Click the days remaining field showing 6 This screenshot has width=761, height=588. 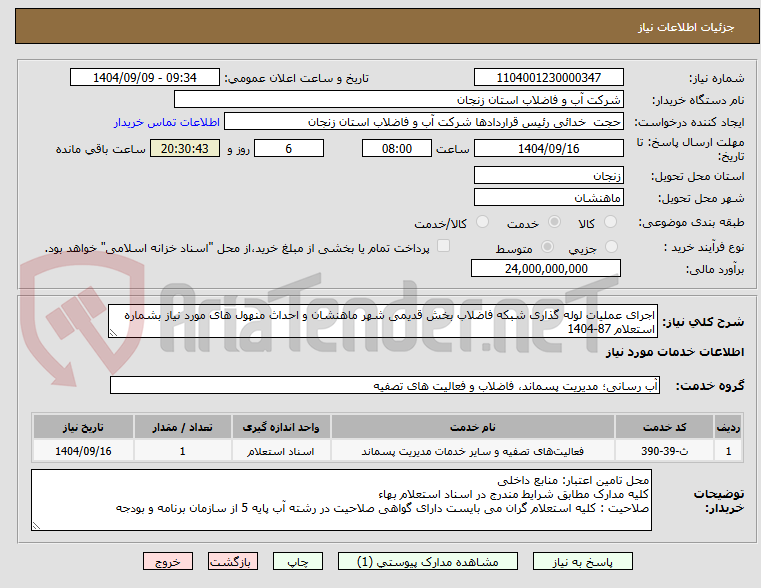coord(289,148)
